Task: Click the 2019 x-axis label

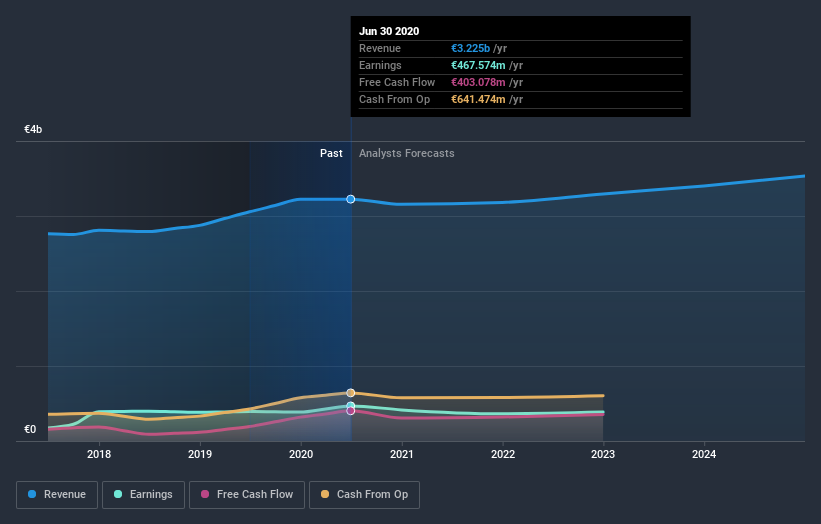Action: pos(200,454)
